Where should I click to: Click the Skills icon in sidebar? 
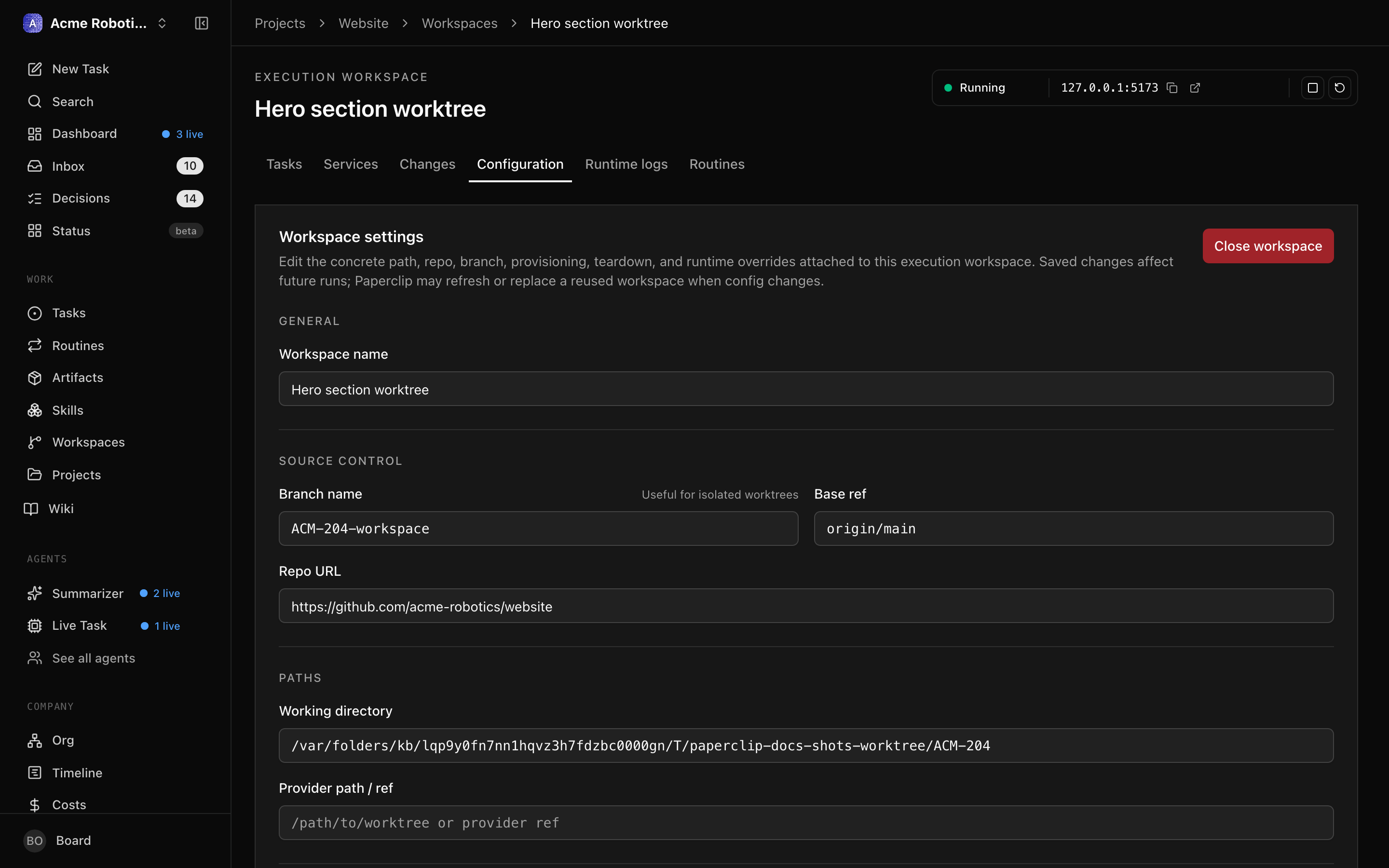(34, 410)
